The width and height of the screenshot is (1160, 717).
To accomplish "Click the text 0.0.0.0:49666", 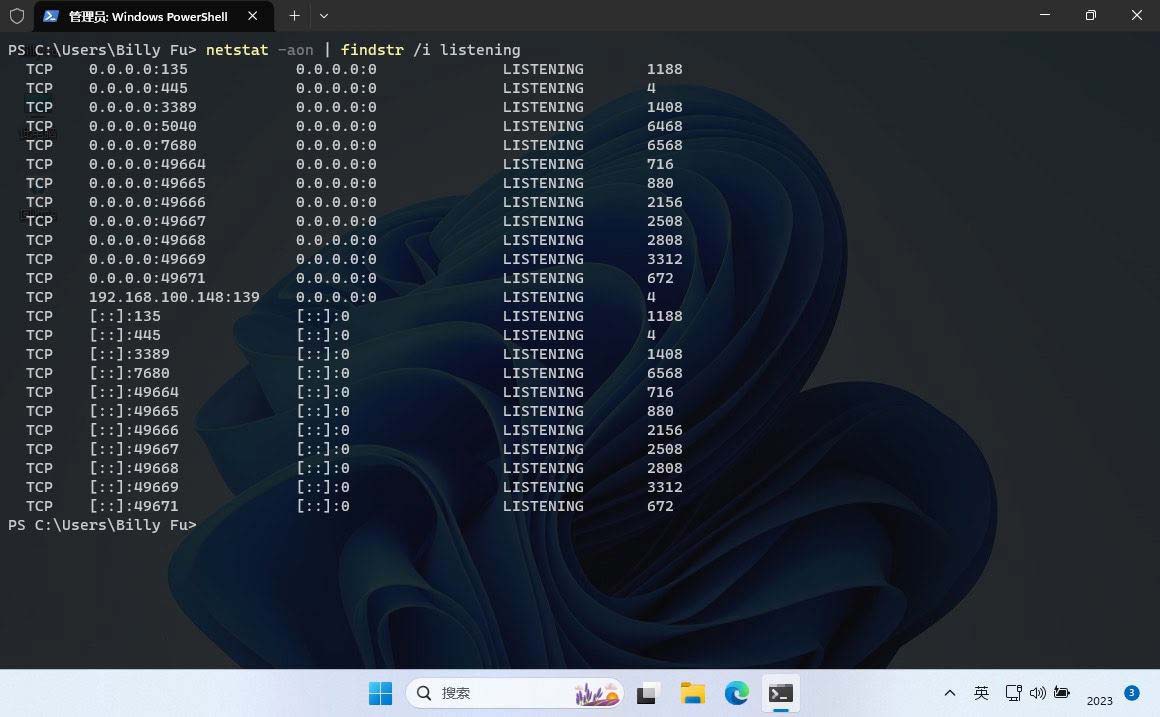I will pyautogui.click(x=147, y=202).
